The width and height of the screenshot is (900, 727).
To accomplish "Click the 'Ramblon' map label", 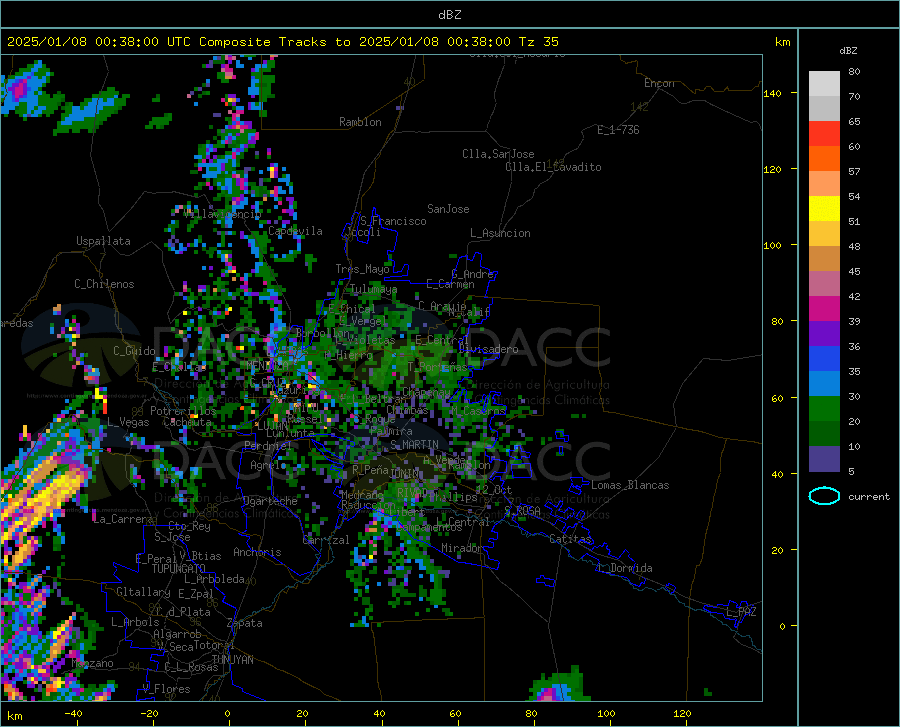I will [x=360, y=122].
